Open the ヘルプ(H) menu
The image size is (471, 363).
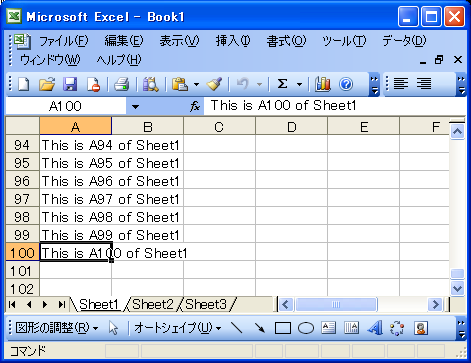pyautogui.click(x=119, y=60)
